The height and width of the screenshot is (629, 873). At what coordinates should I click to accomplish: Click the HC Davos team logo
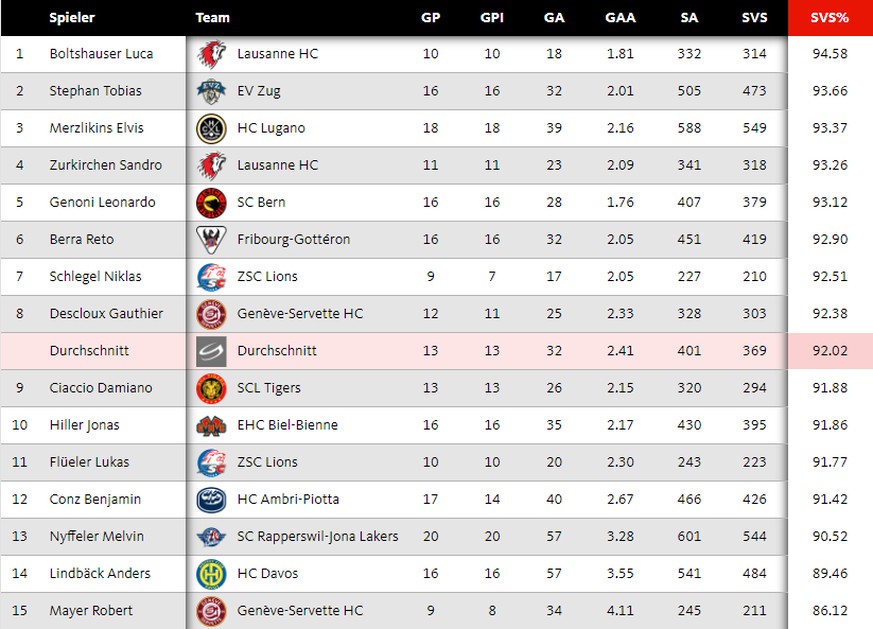point(212,574)
